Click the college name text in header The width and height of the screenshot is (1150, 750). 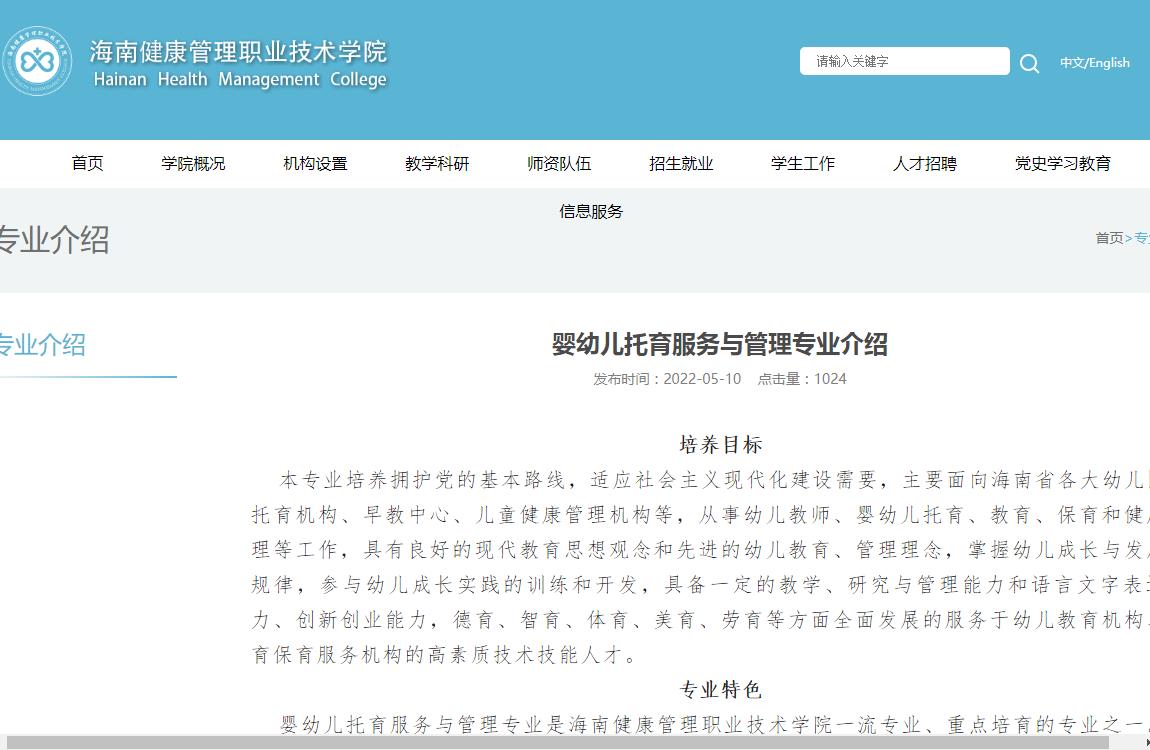238,64
